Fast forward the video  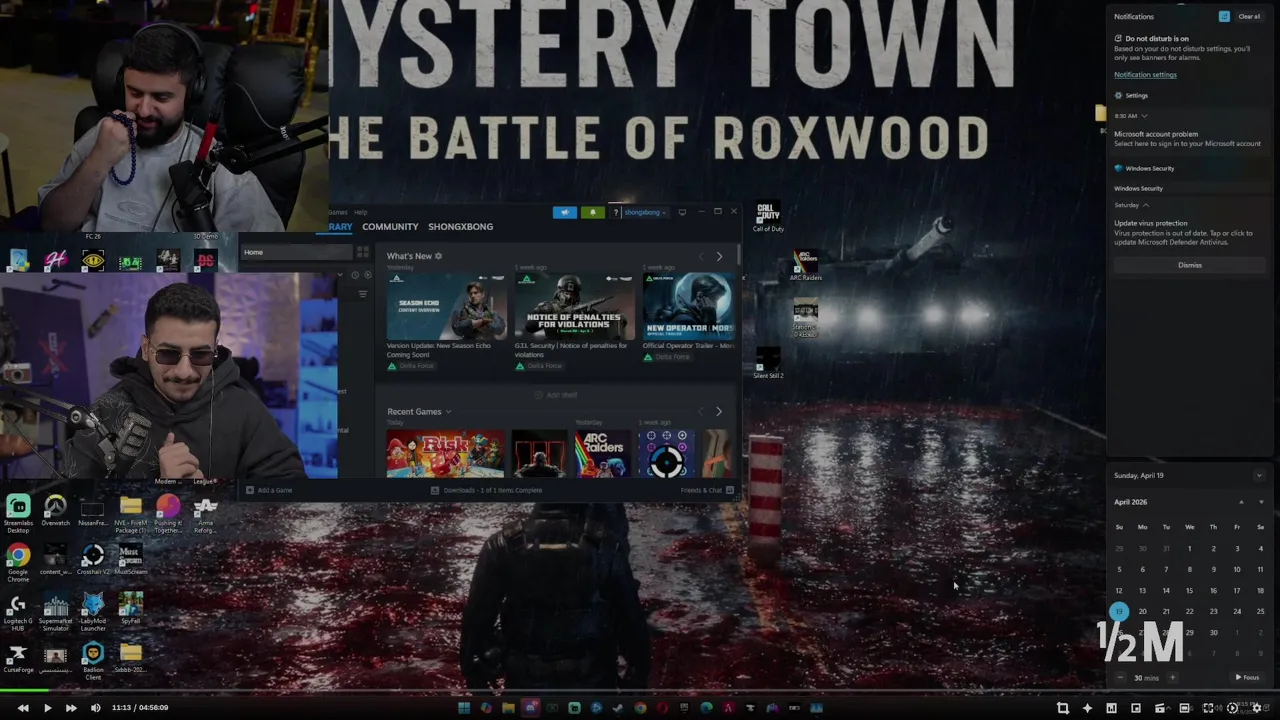click(71, 708)
